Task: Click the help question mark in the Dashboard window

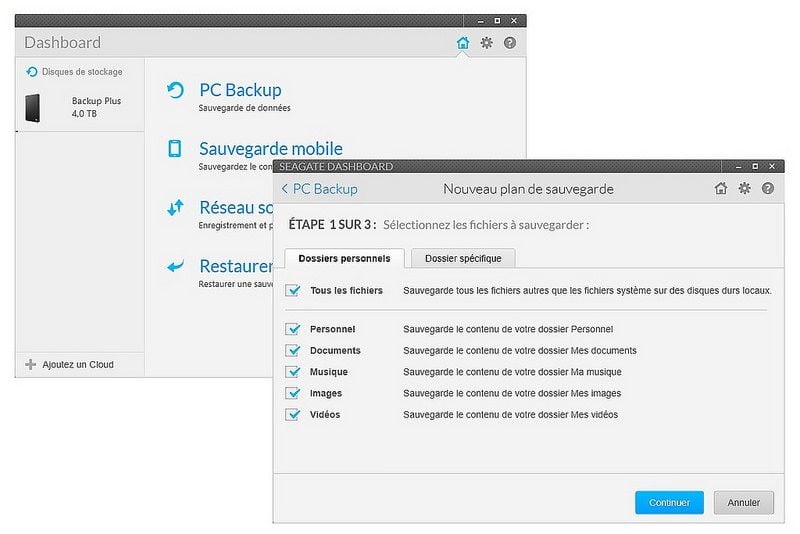Action: tap(510, 43)
